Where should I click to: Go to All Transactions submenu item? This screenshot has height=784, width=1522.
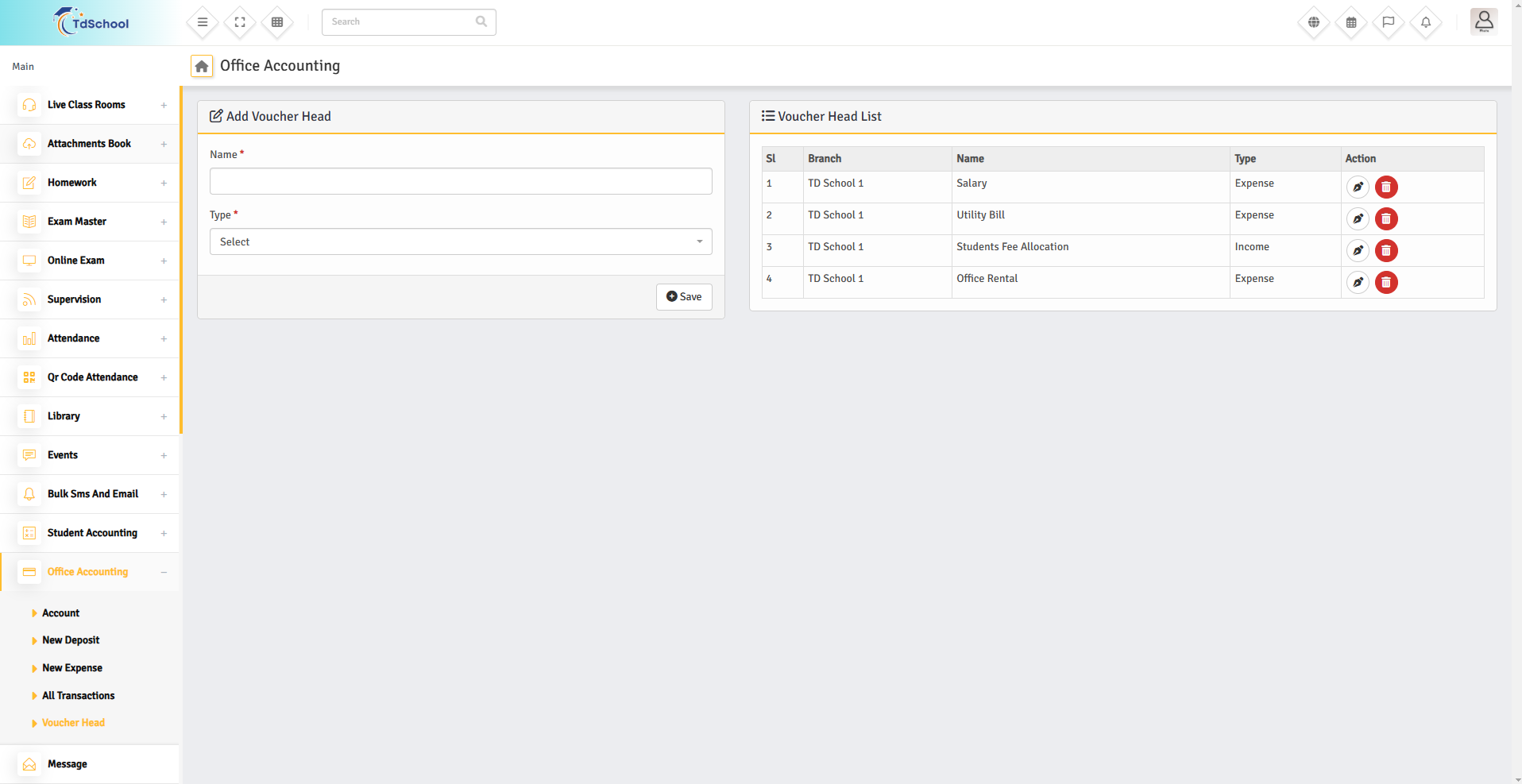pos(78,696)
